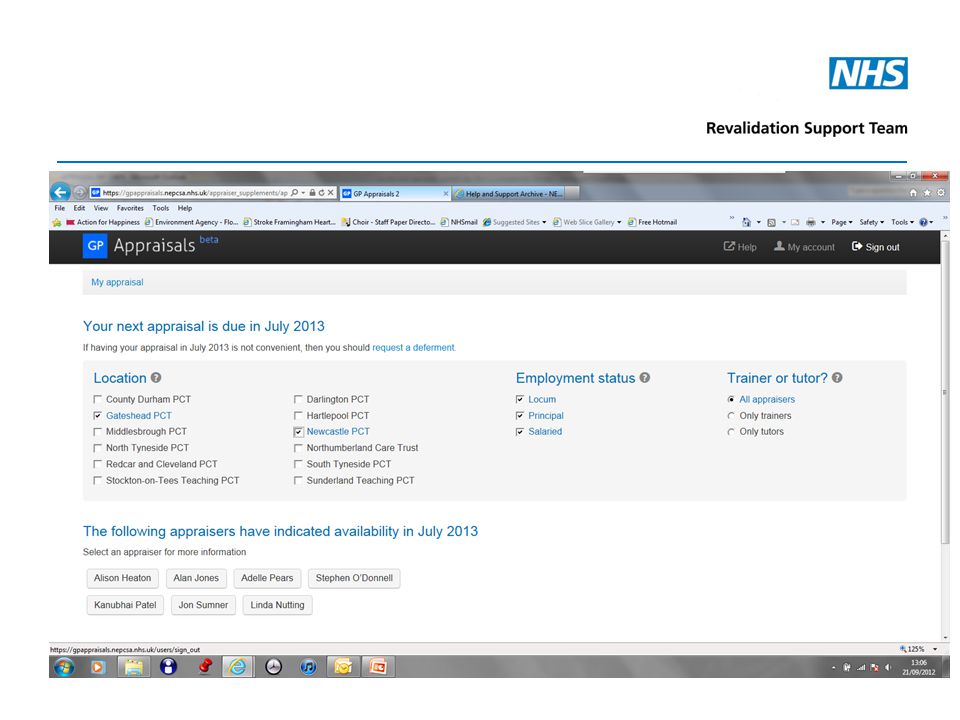
Task: Untick the Locum employment checkbox
Action: 520,399
